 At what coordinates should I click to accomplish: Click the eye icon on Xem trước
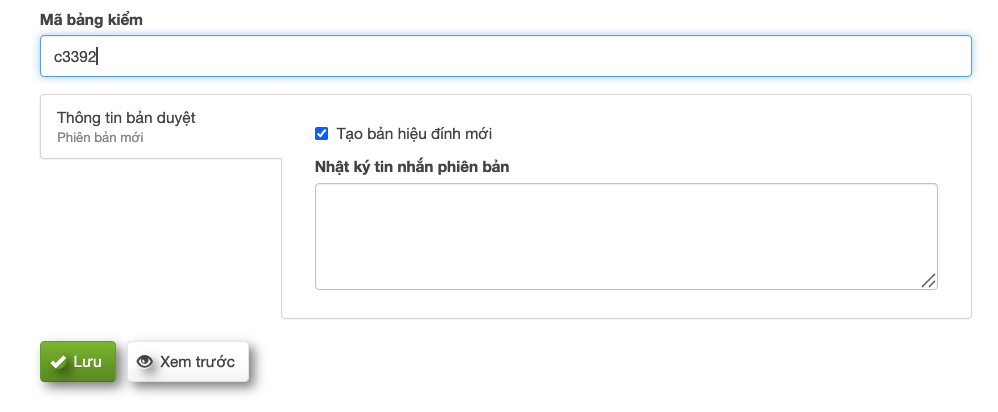[145, 362]
